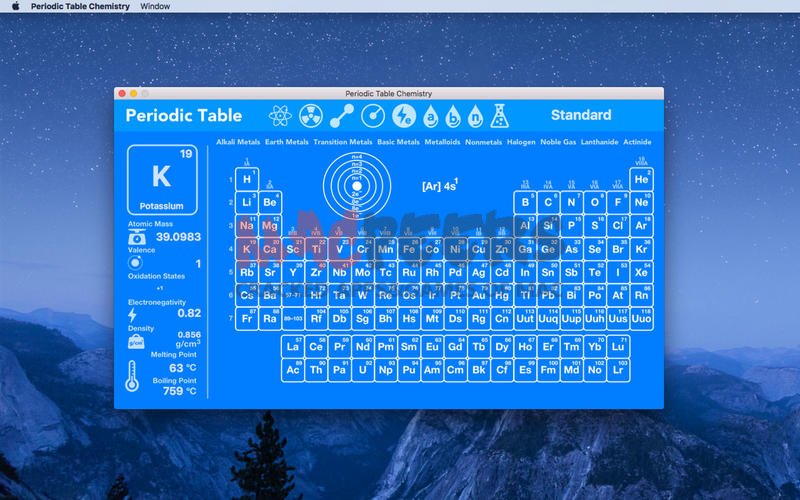Select Plutonium Pu element
This screenshot has height=500, width=800.
click(x=409, y=370)
